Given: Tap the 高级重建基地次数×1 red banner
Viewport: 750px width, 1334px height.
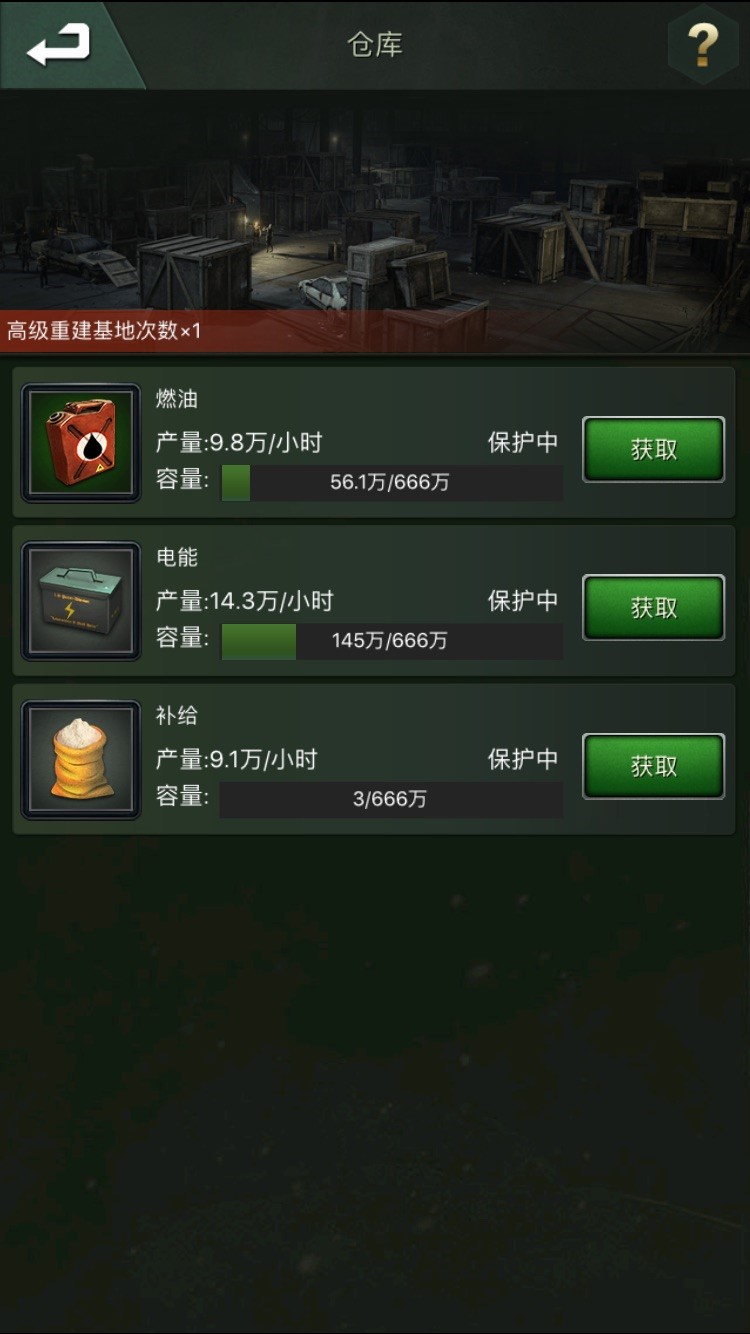Looking at the screenshot, I should (104, 330).
